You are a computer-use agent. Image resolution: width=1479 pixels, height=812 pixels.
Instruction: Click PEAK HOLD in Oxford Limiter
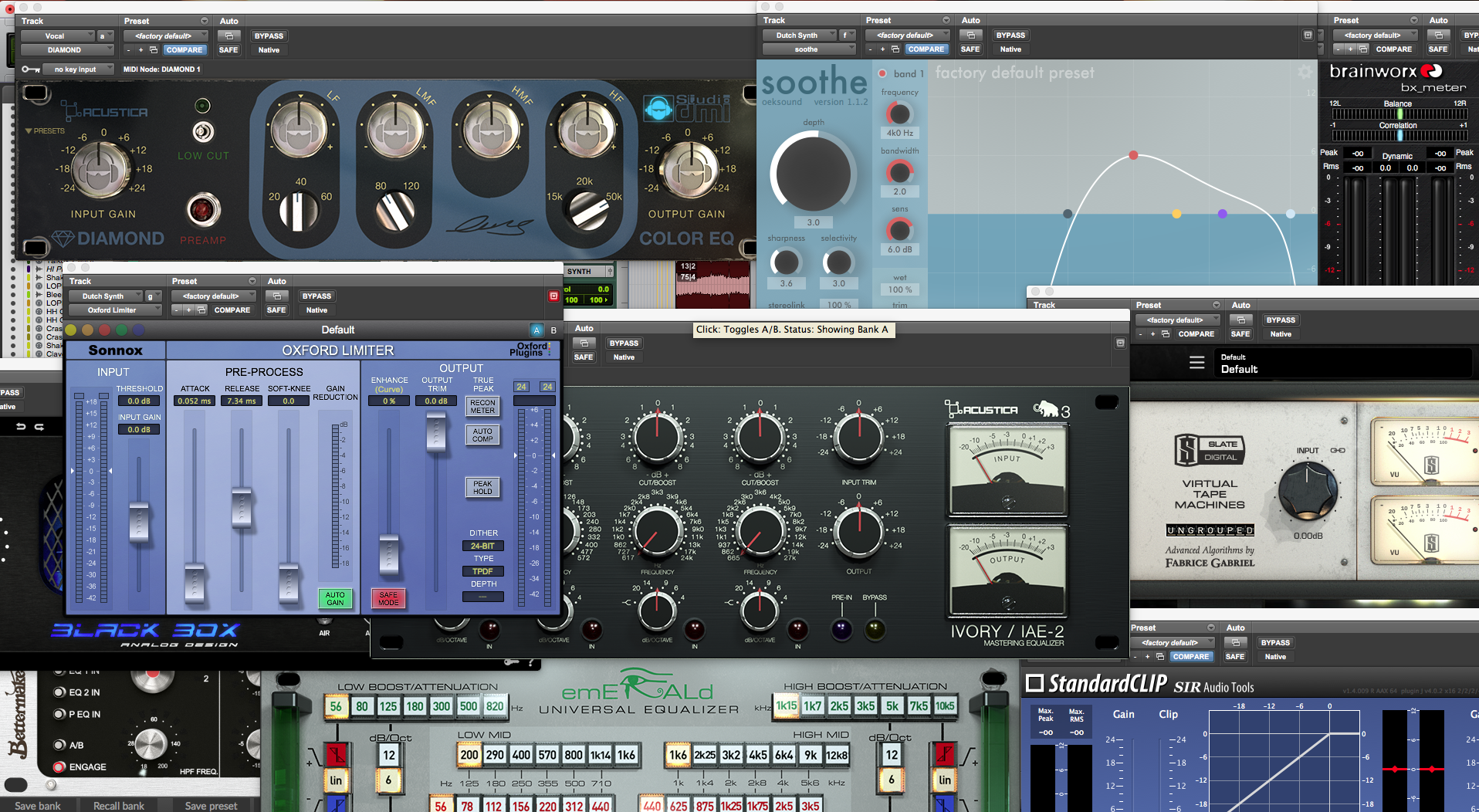(x=482, y=488)
